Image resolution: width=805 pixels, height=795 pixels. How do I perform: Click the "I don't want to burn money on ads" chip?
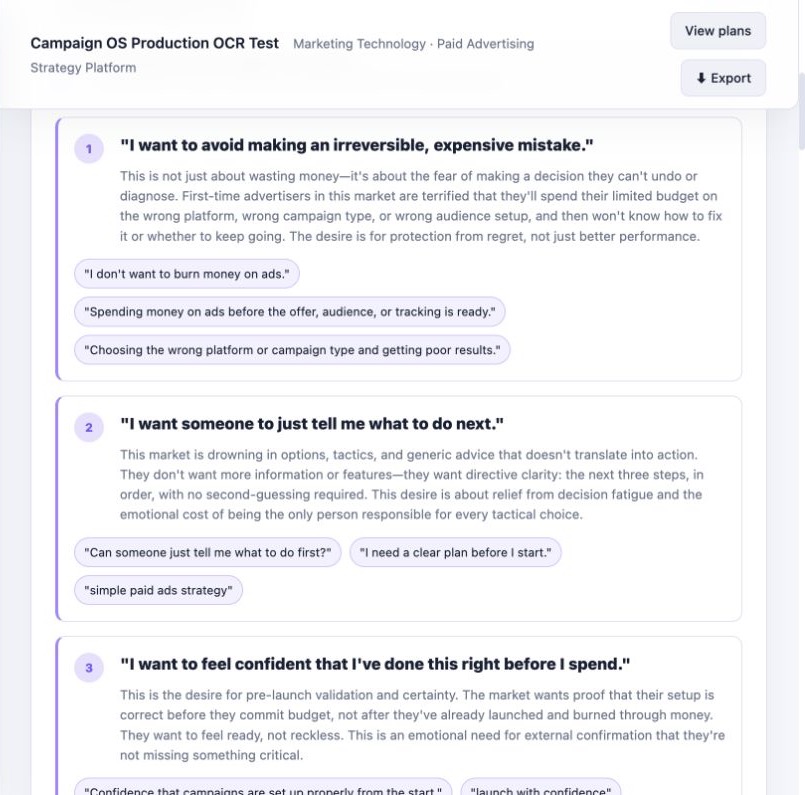[x=187, y=274]
